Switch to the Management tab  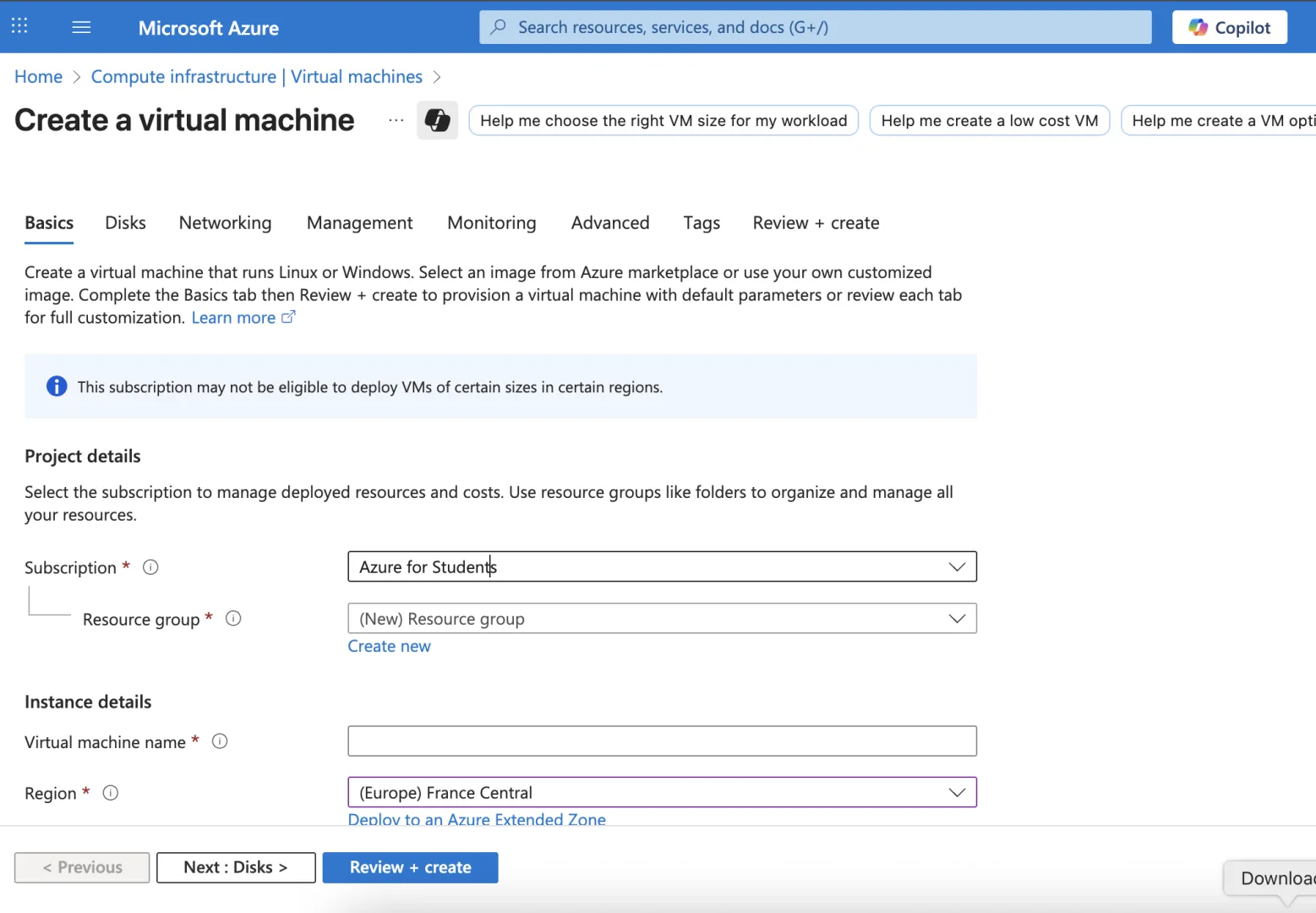(x=360, y=223)
